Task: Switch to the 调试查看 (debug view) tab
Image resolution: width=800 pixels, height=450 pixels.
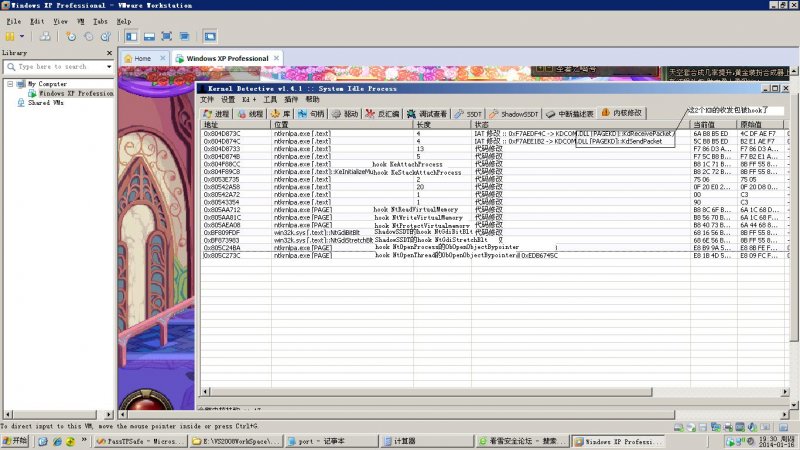Action: tap(427, 114)
